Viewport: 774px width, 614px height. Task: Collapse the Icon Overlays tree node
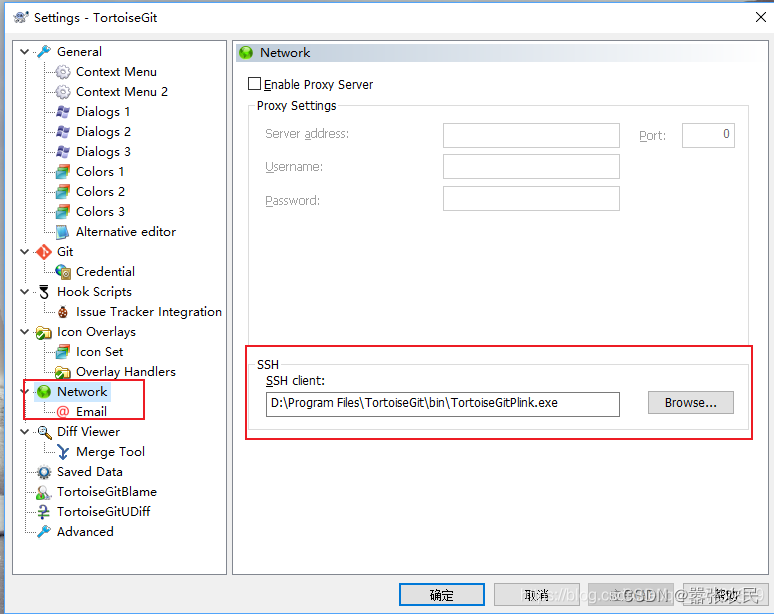pos(24,332)
